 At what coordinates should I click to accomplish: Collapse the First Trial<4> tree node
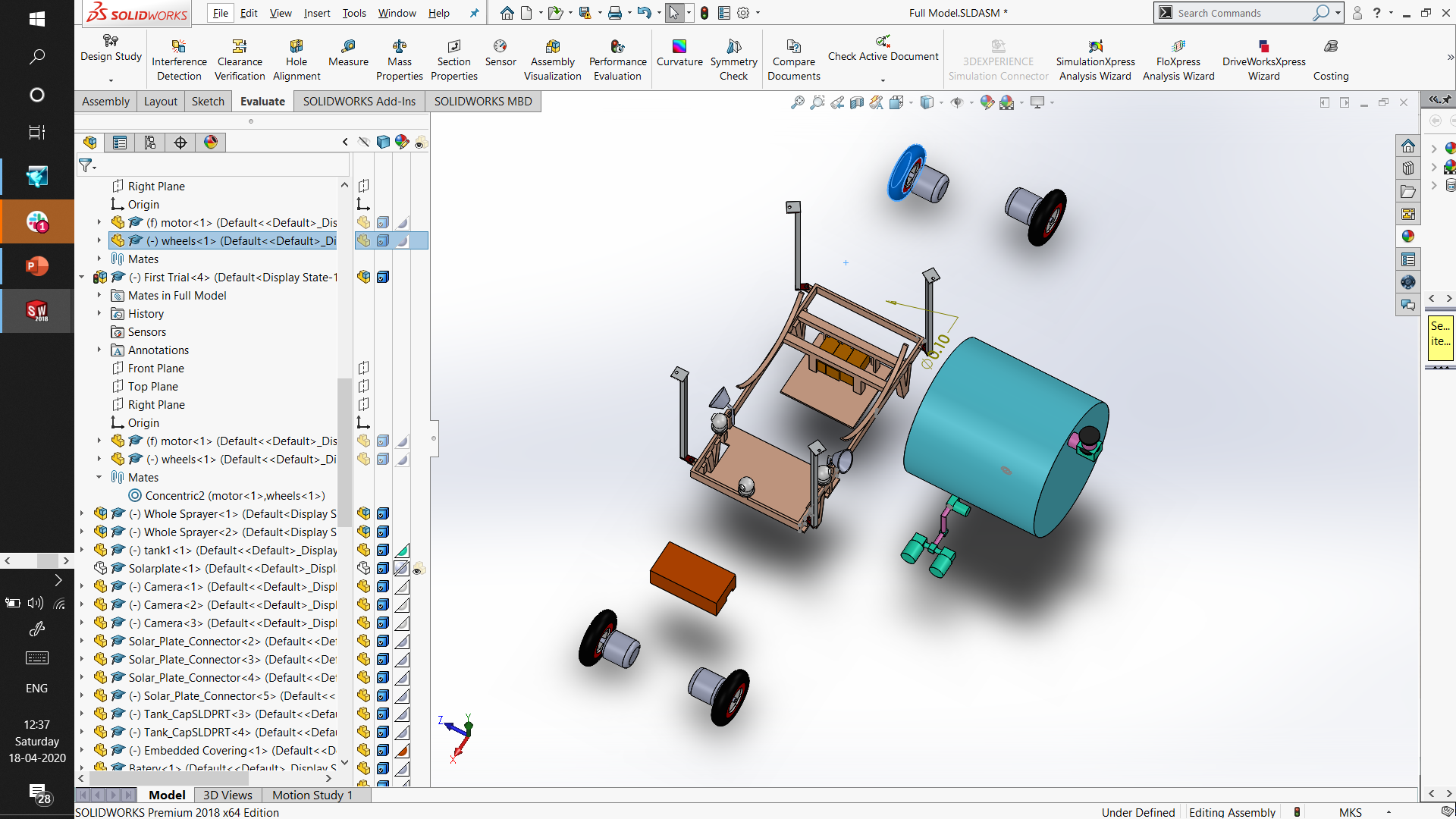[x=82, y=278]
